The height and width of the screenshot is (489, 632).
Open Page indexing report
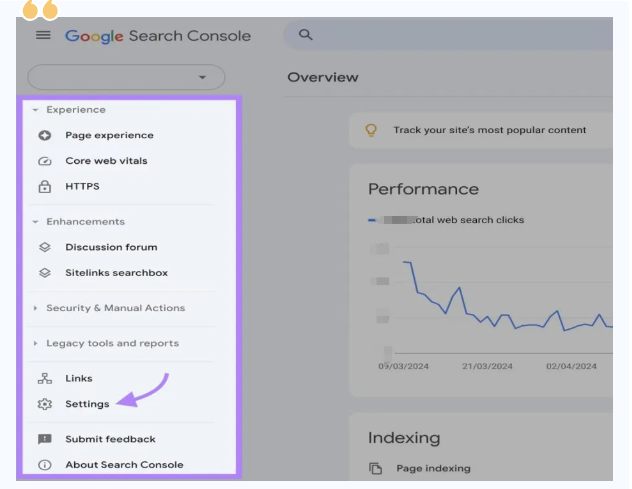coord(433,468)
